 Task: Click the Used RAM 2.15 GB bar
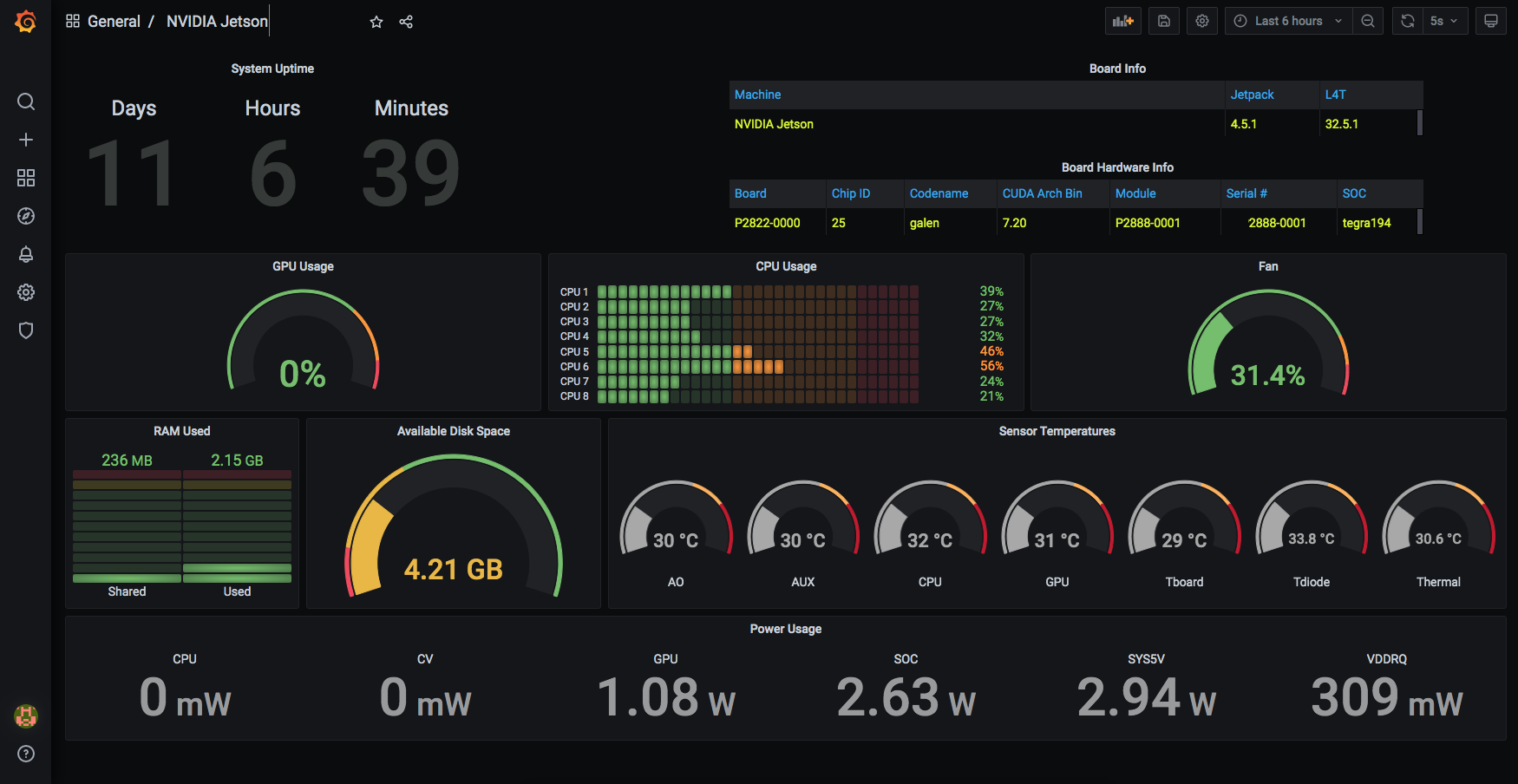coord(237,526)
